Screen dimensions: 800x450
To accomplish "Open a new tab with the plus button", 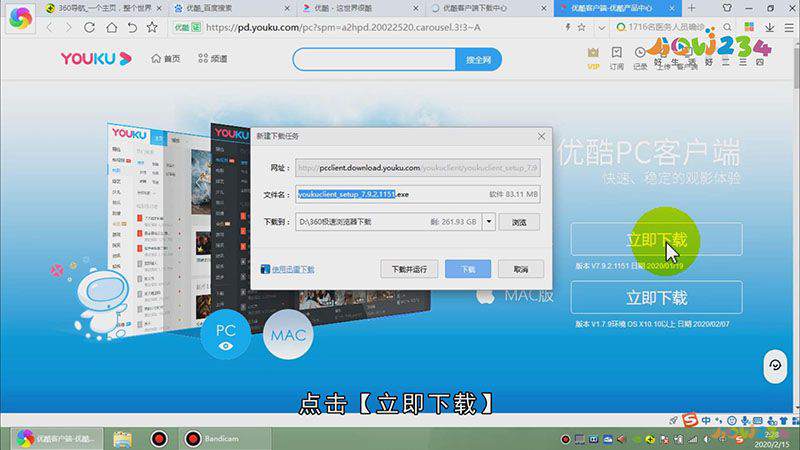I will click(691, 8).
